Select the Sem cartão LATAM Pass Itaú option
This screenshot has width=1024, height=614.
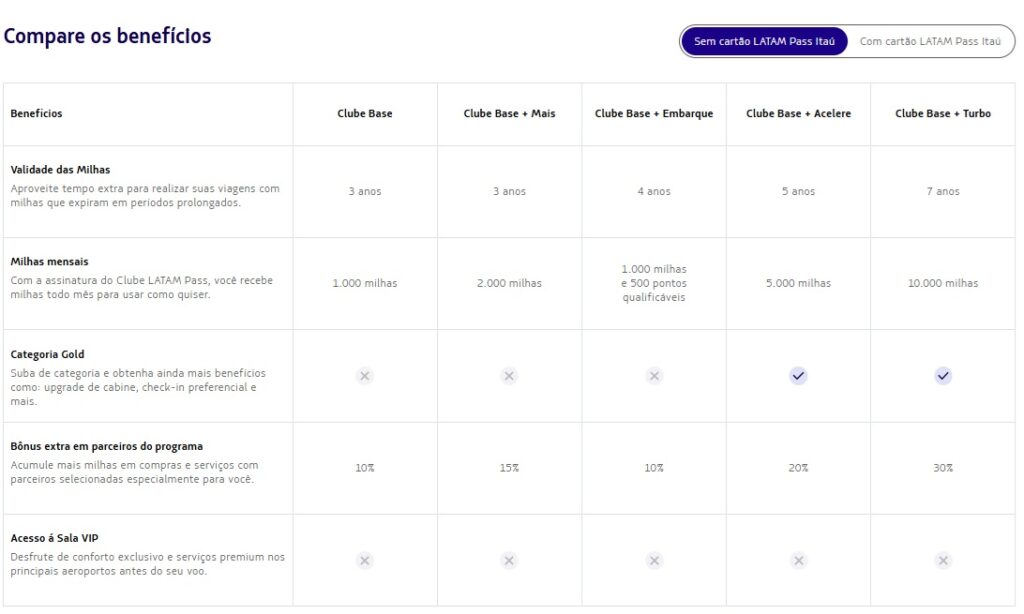[x=764, y=42]
